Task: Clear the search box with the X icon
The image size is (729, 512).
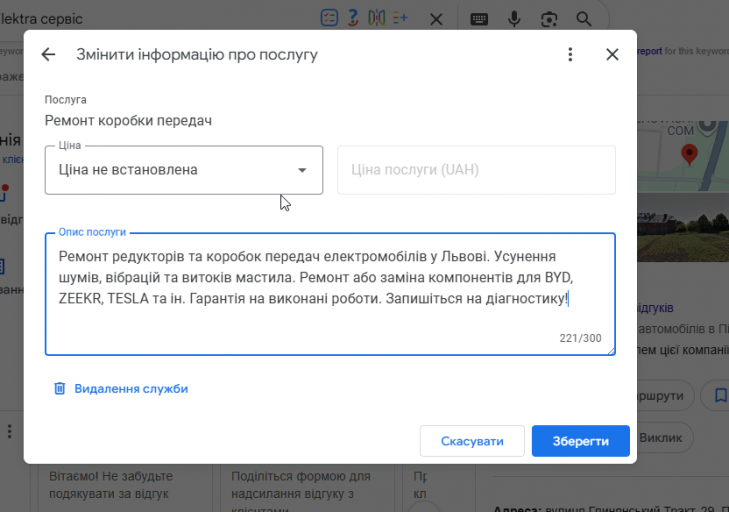Action: tap(436, 19)
